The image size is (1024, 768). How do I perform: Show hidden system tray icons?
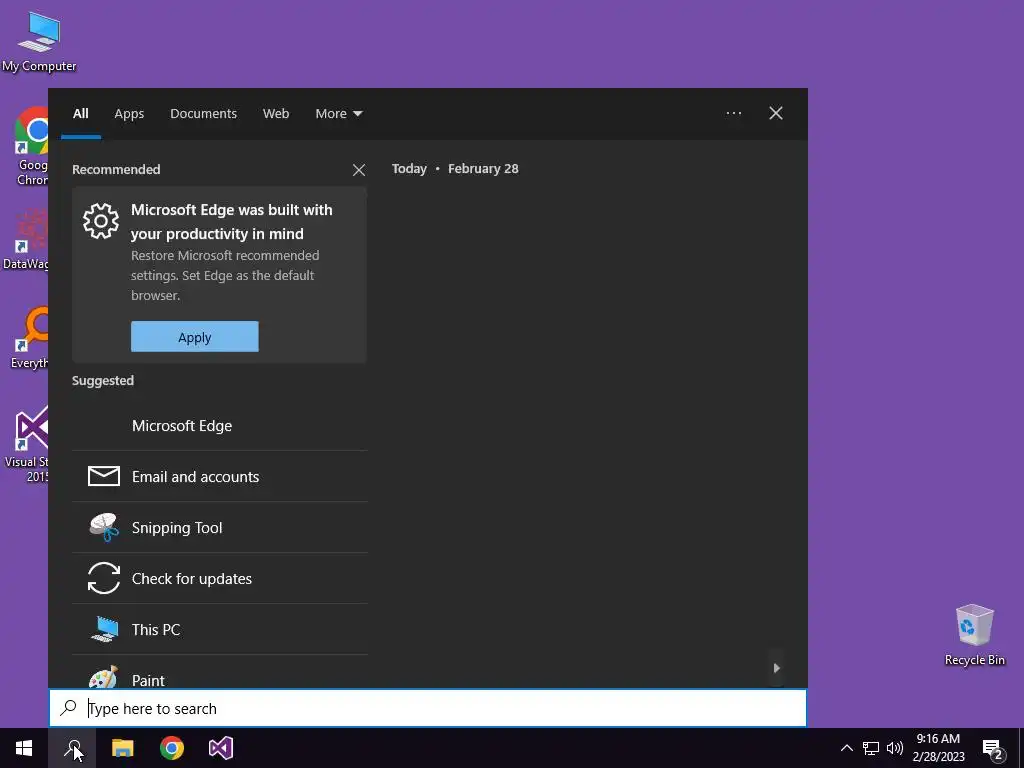[x=846, y=748]
